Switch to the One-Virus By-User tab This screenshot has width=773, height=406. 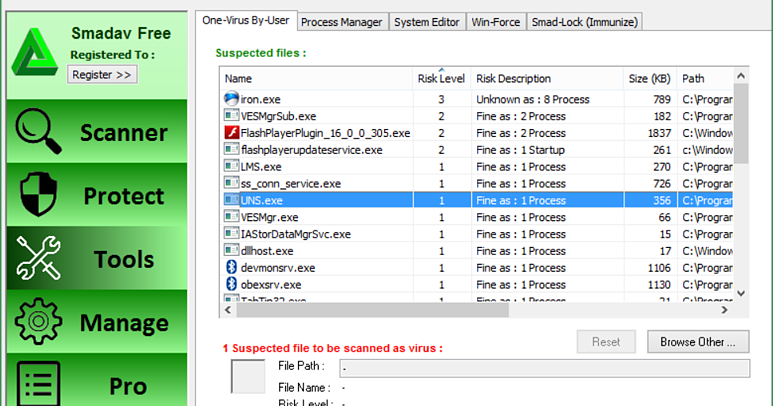tap(246, 21)
